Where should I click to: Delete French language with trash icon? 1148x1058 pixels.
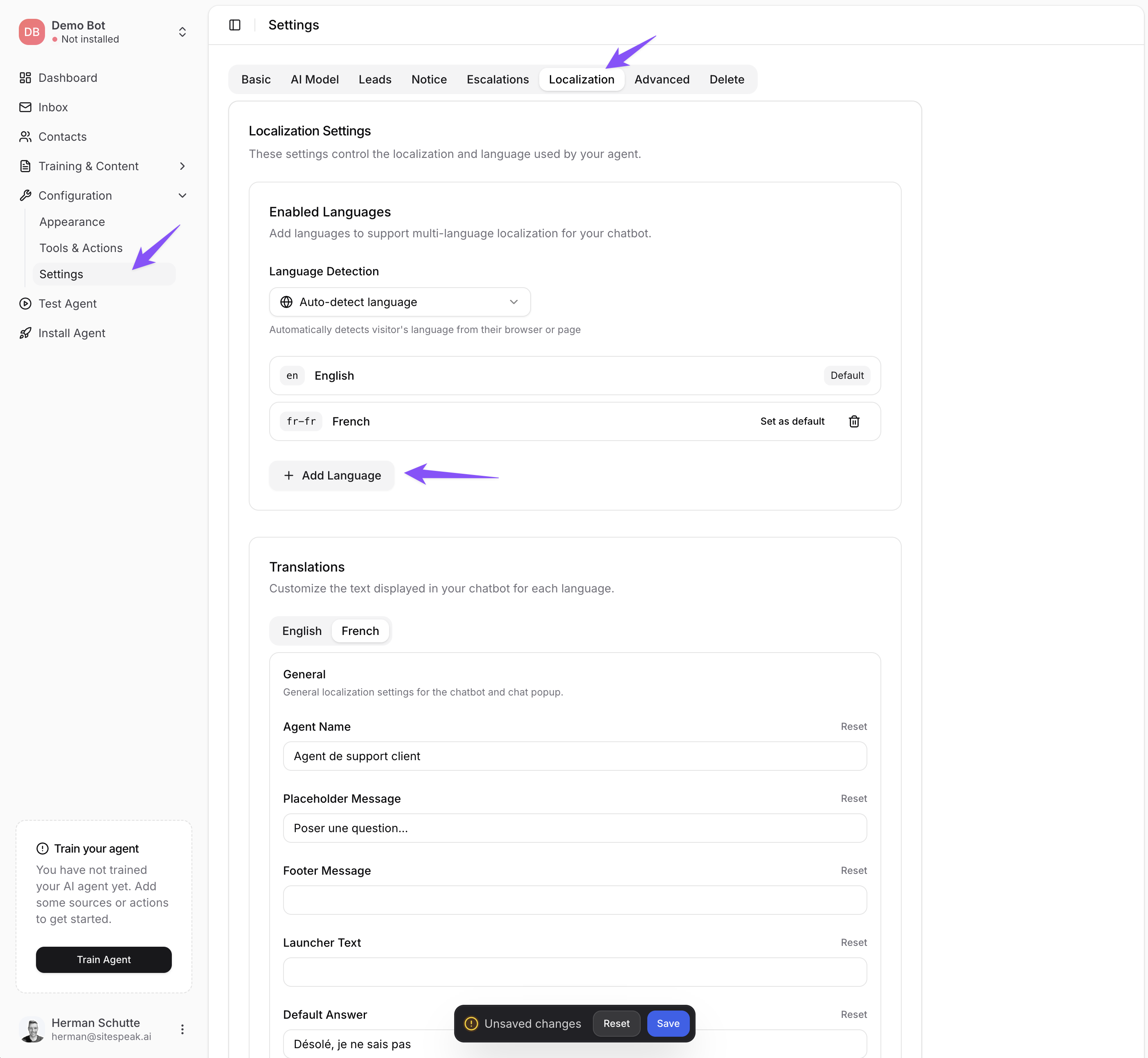tap(854, 421)
